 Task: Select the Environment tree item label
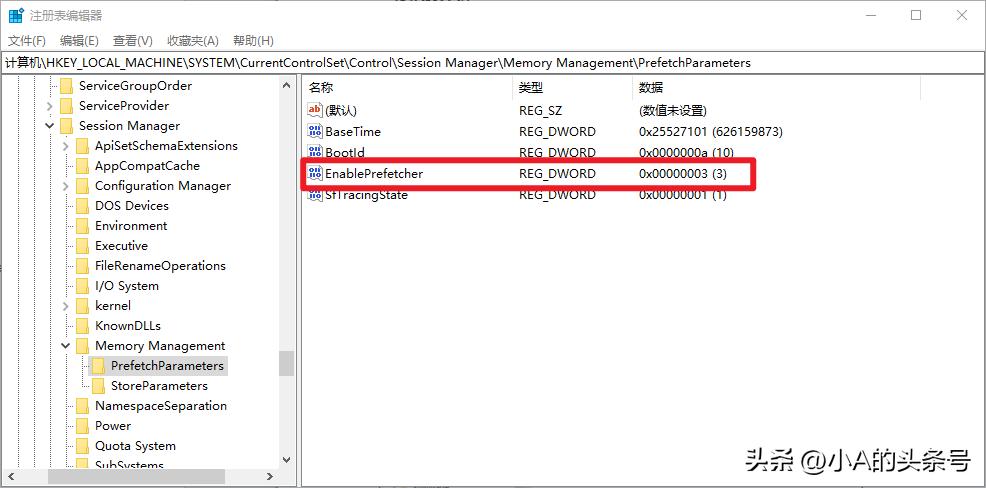click(131, 226)
